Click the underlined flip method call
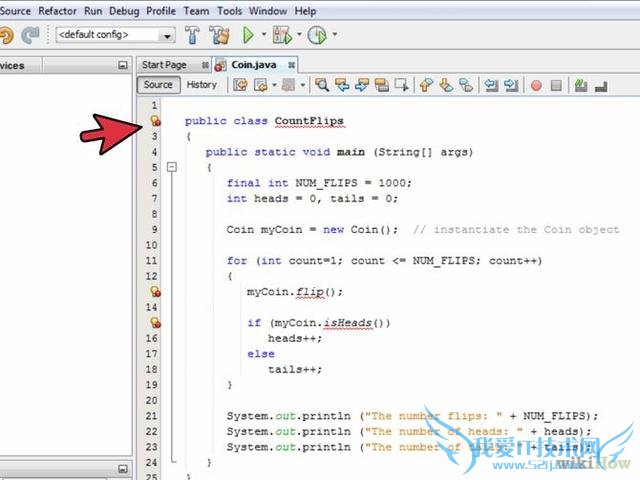The width and height of the screenshot is (640, 480). tap(310, 292)
